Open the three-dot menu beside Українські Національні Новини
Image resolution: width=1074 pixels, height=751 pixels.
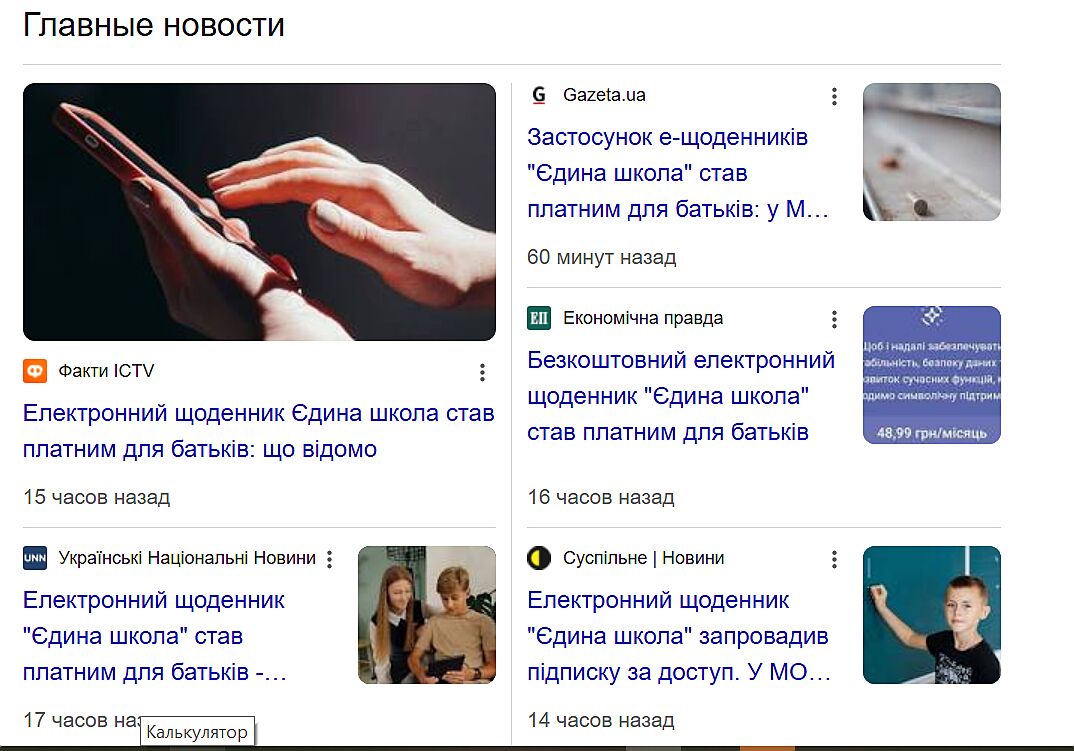(329, 559)
